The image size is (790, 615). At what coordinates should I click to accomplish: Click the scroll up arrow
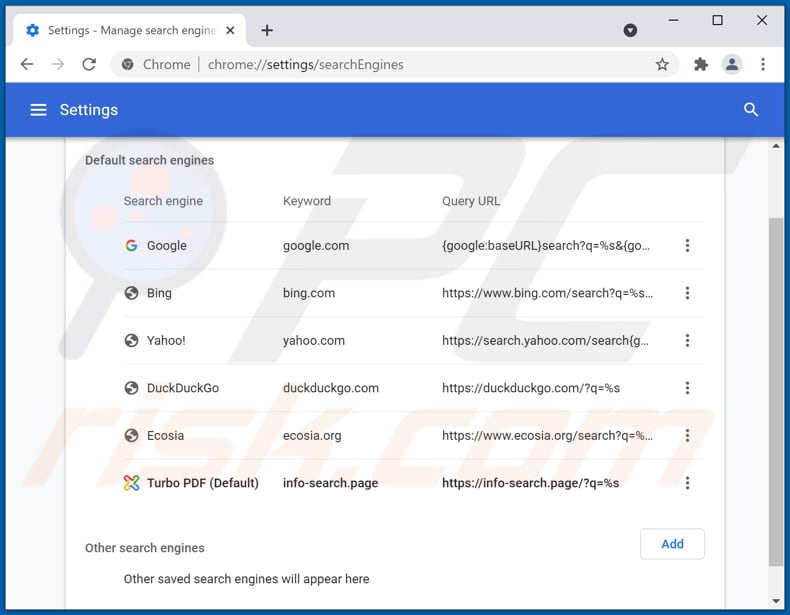point(776,146)
